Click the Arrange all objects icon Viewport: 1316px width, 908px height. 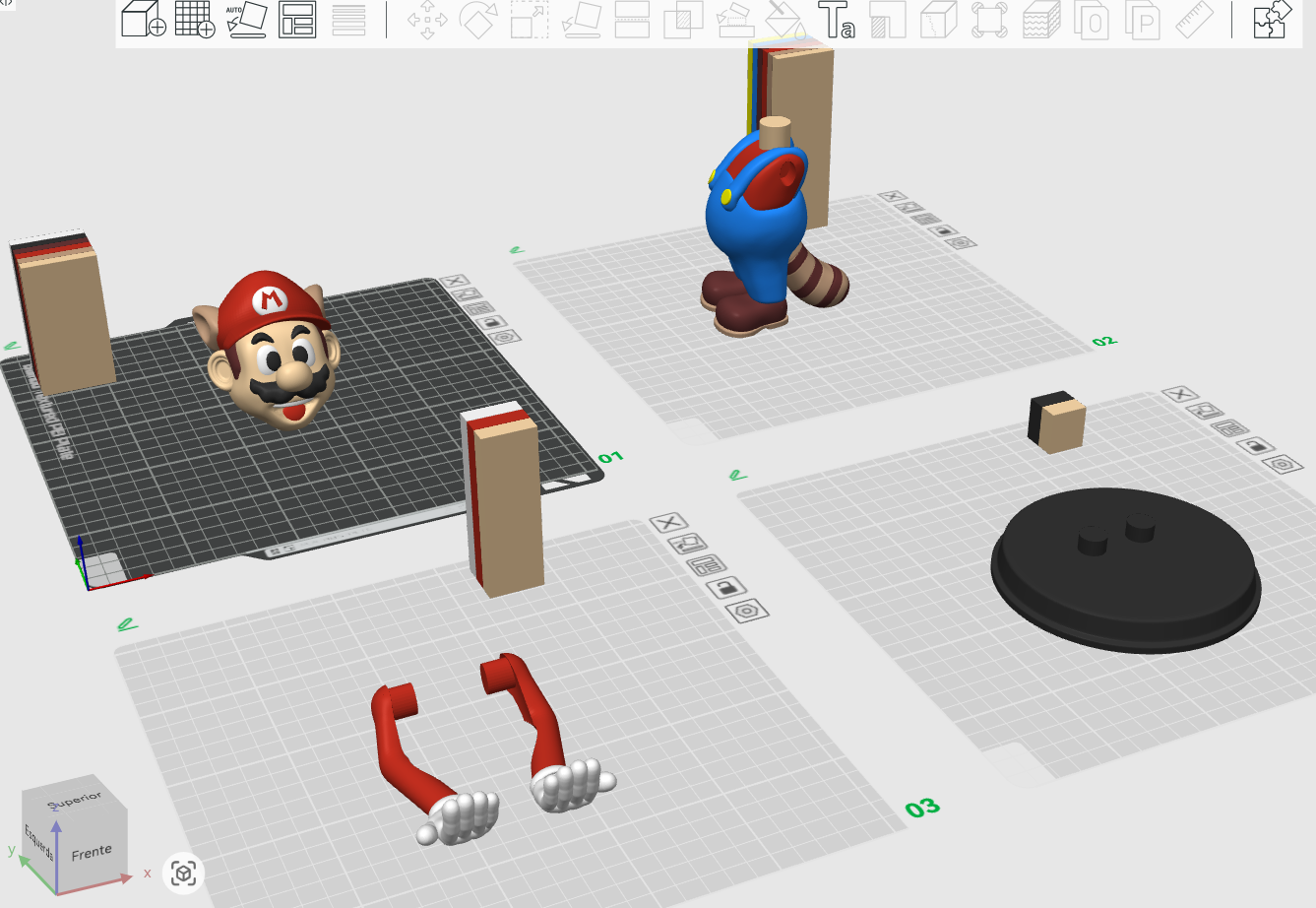coord(297,20)
